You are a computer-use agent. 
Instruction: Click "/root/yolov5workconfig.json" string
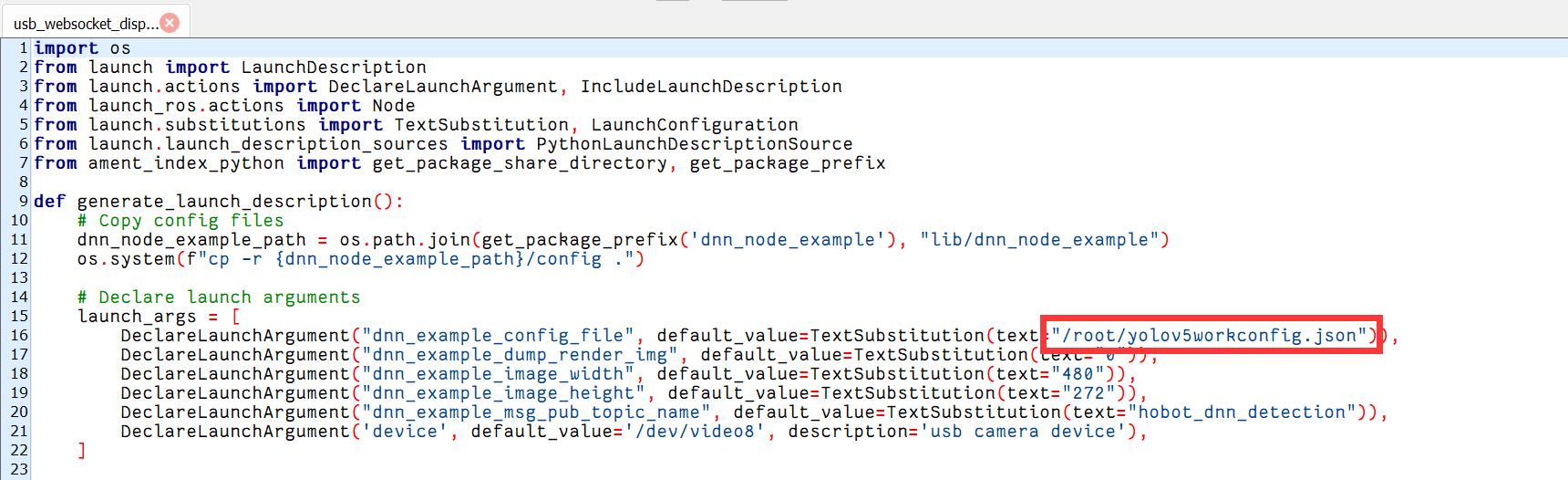tap(1209, 336)
